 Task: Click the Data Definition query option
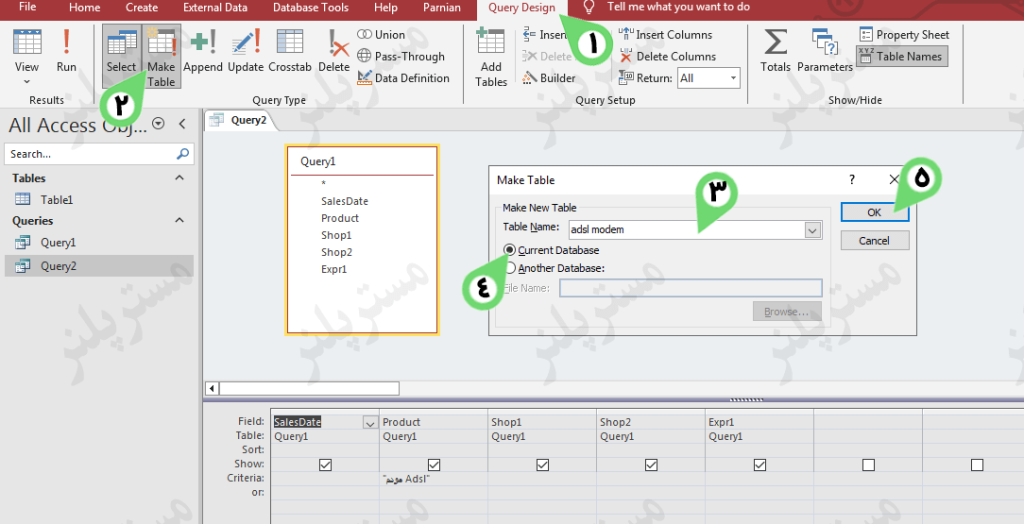[x=404, y=78]
